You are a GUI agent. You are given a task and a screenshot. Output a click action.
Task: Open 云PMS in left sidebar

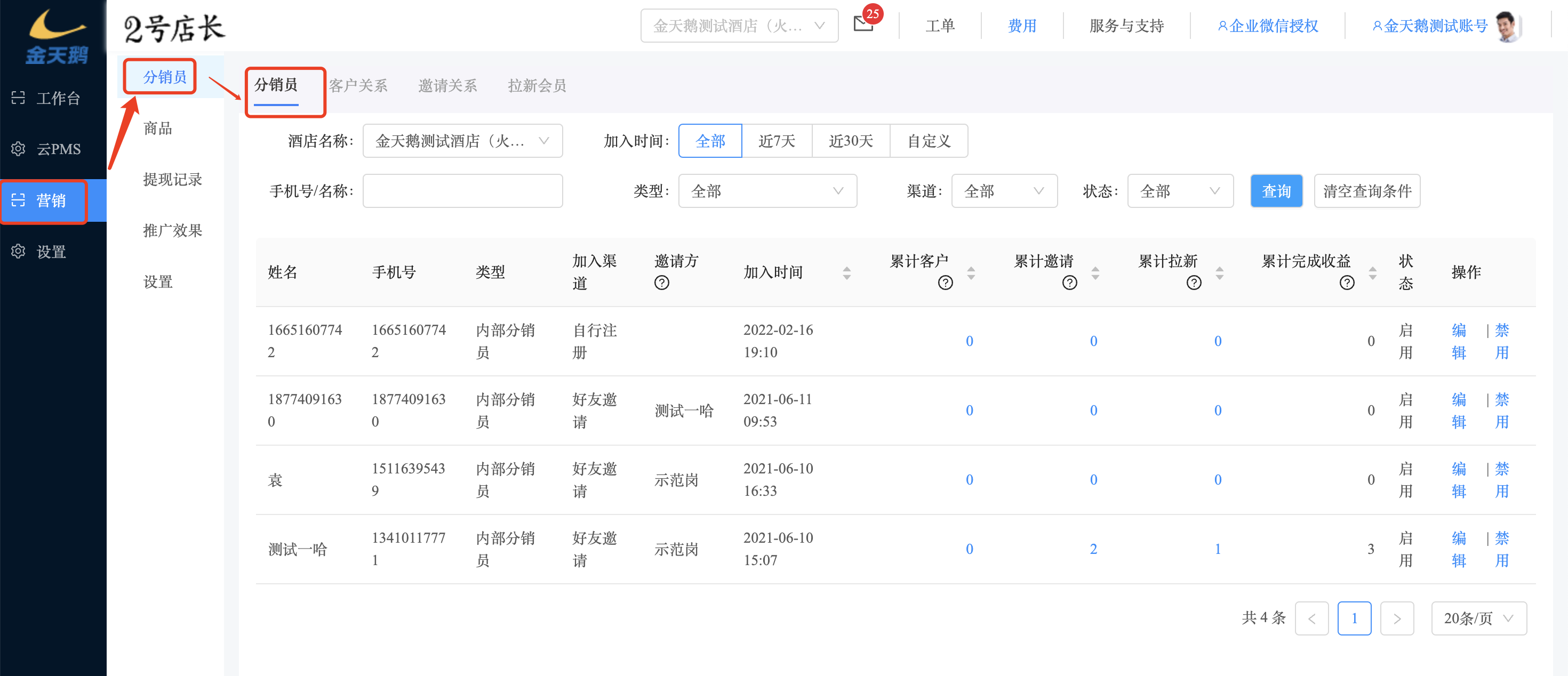53,149
